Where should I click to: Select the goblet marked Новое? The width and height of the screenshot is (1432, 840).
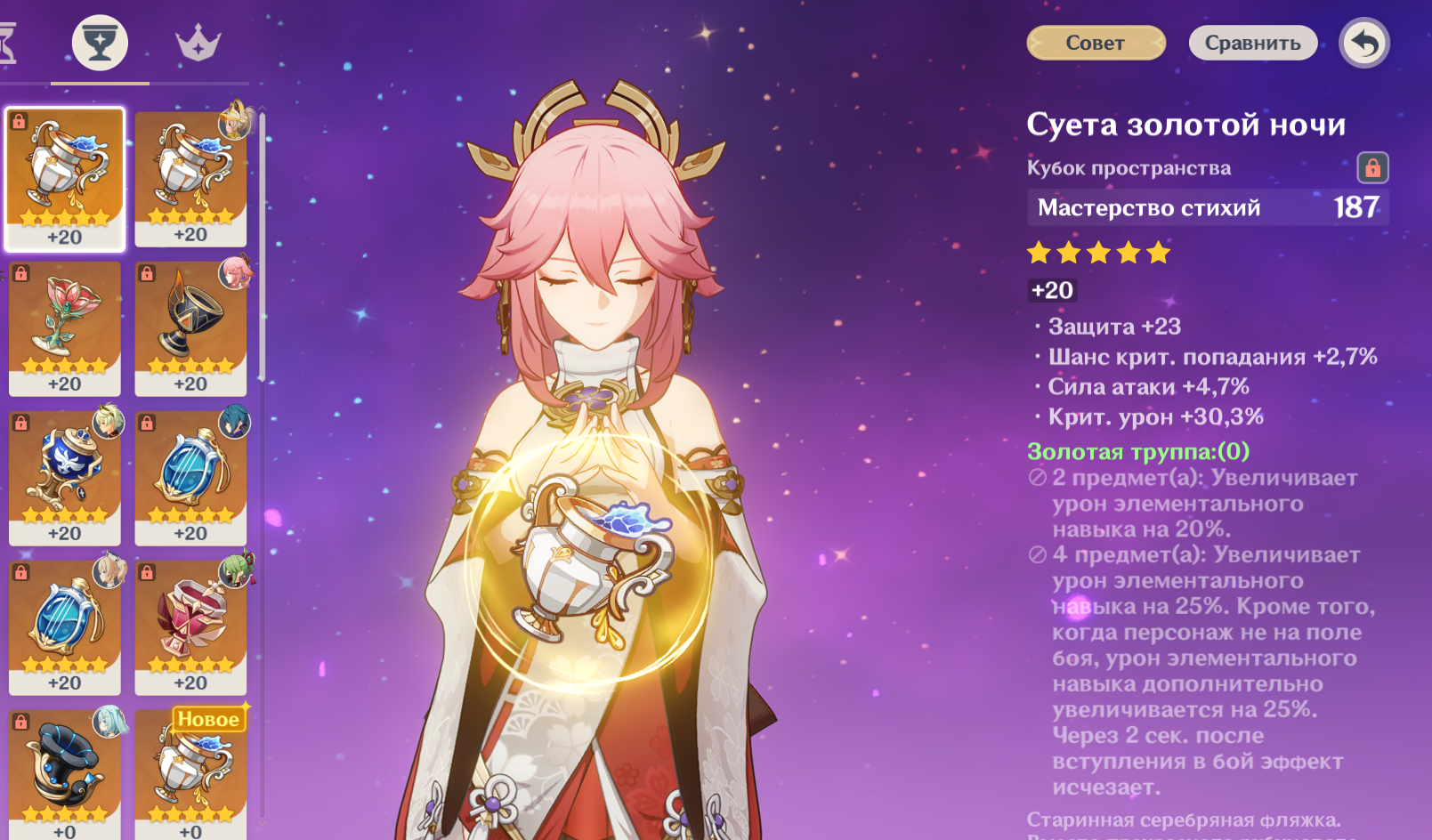click(190, 774)
